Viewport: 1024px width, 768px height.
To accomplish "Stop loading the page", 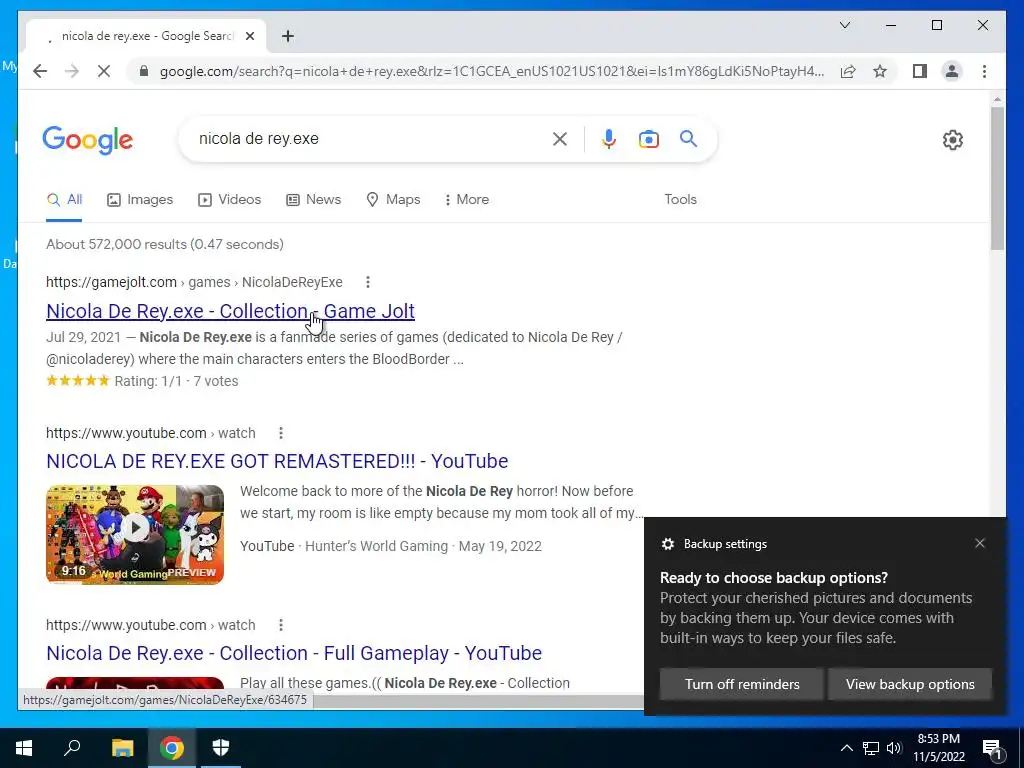I will 104,71.
